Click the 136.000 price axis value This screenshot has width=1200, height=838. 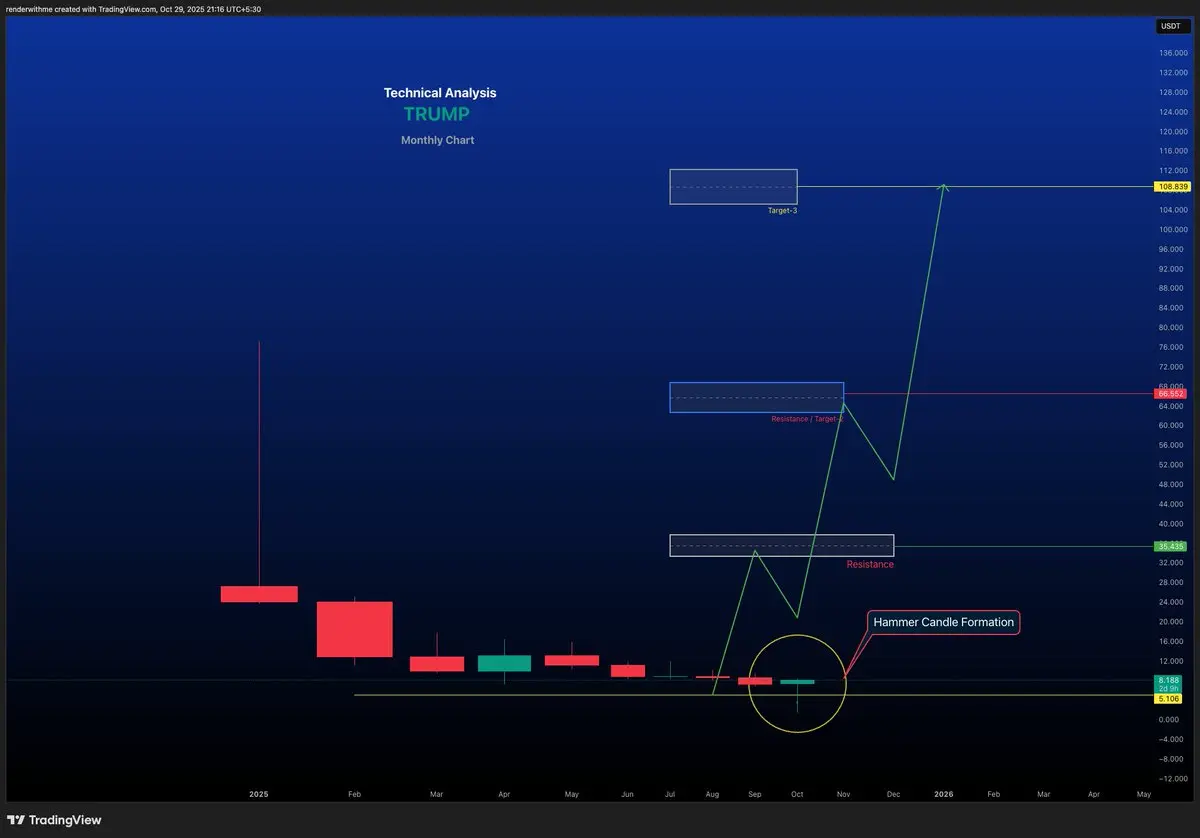(x=1173, y=53)
